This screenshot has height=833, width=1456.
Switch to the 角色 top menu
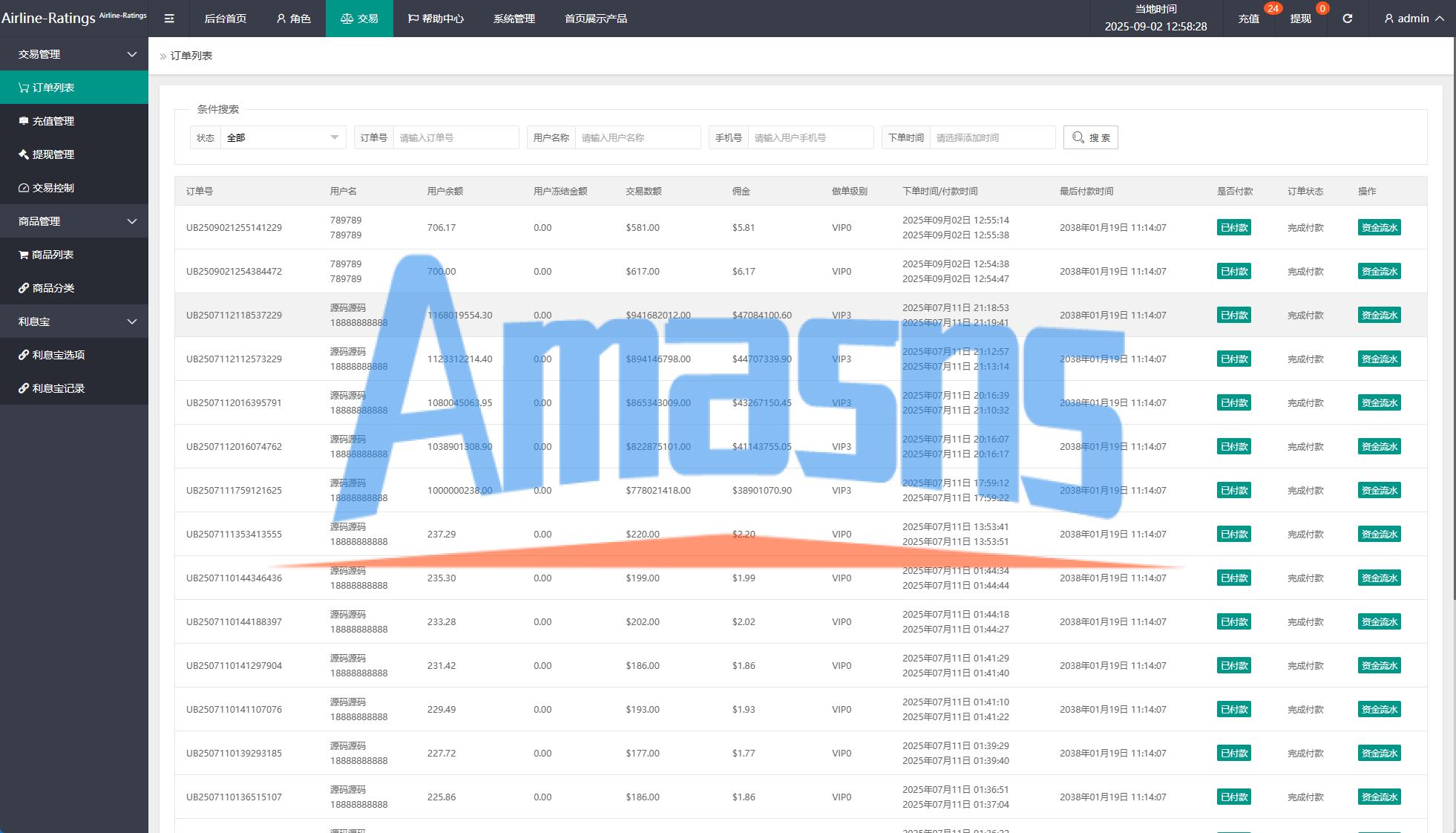[x=293, y=19]
